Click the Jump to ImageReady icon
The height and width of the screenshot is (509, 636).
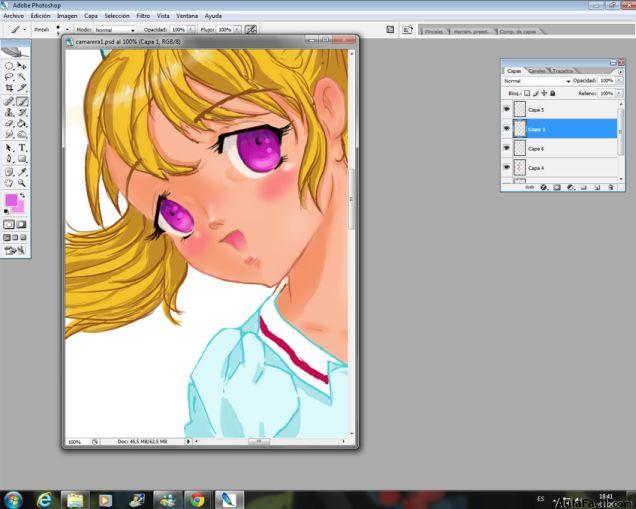pos(15,251)
